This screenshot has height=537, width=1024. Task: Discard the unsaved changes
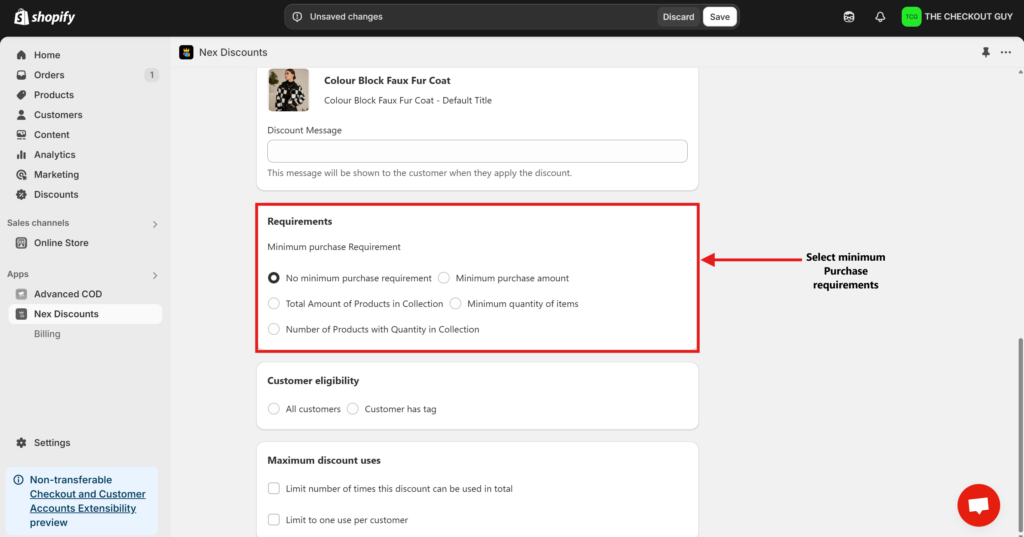(678, 17)
